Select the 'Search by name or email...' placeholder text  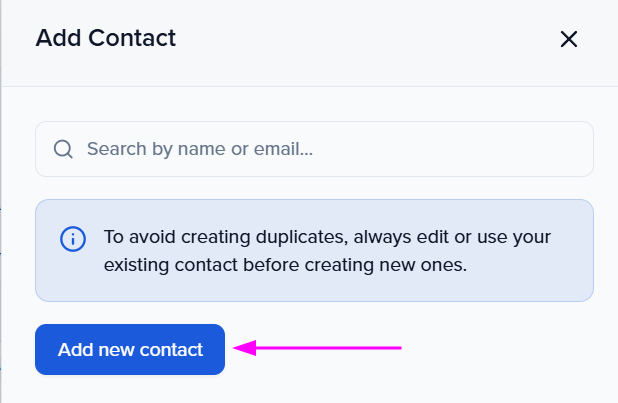coord(200,149)
